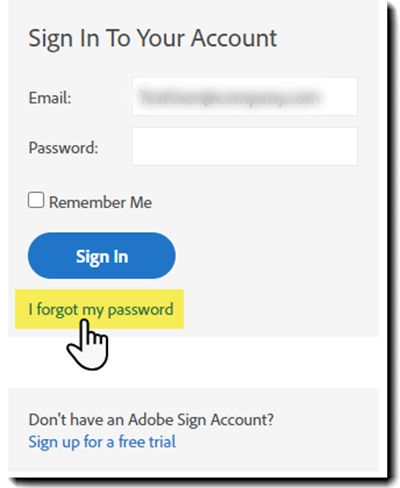
Task: Start a free trial via the signup link
Action: (x=102, y=442)
